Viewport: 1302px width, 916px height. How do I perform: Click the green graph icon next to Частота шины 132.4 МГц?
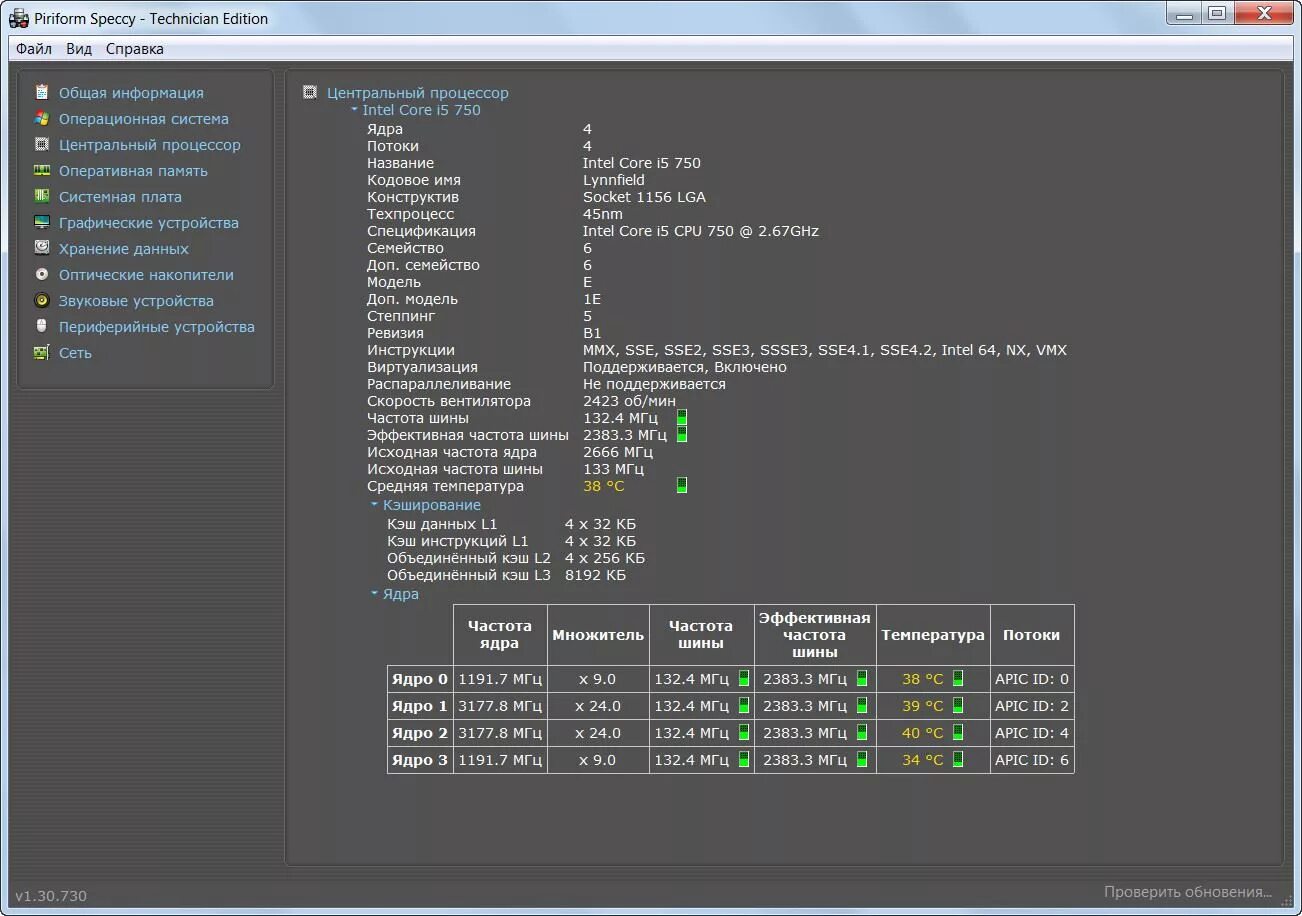682,417
